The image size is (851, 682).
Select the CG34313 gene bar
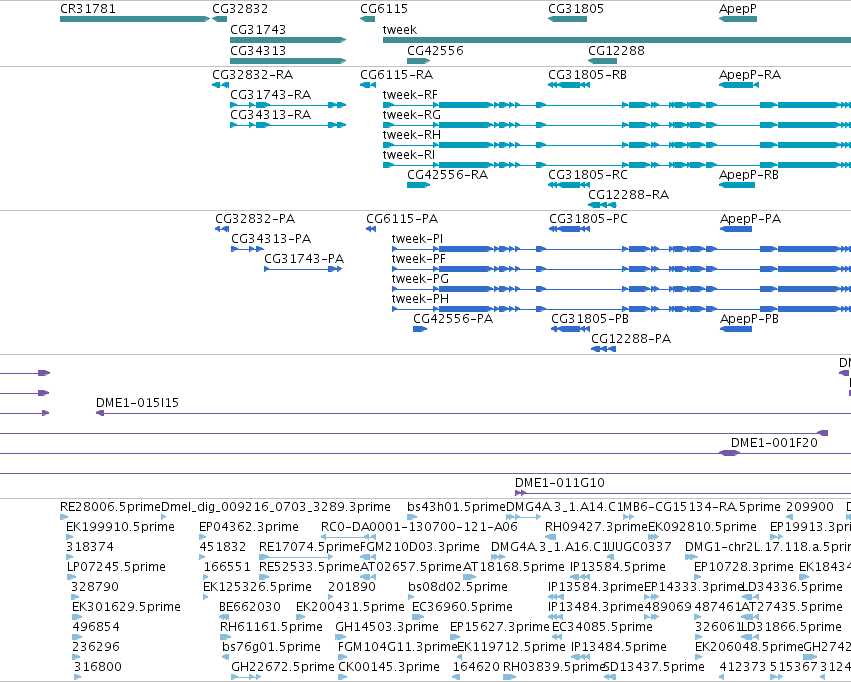pos(288,61)
